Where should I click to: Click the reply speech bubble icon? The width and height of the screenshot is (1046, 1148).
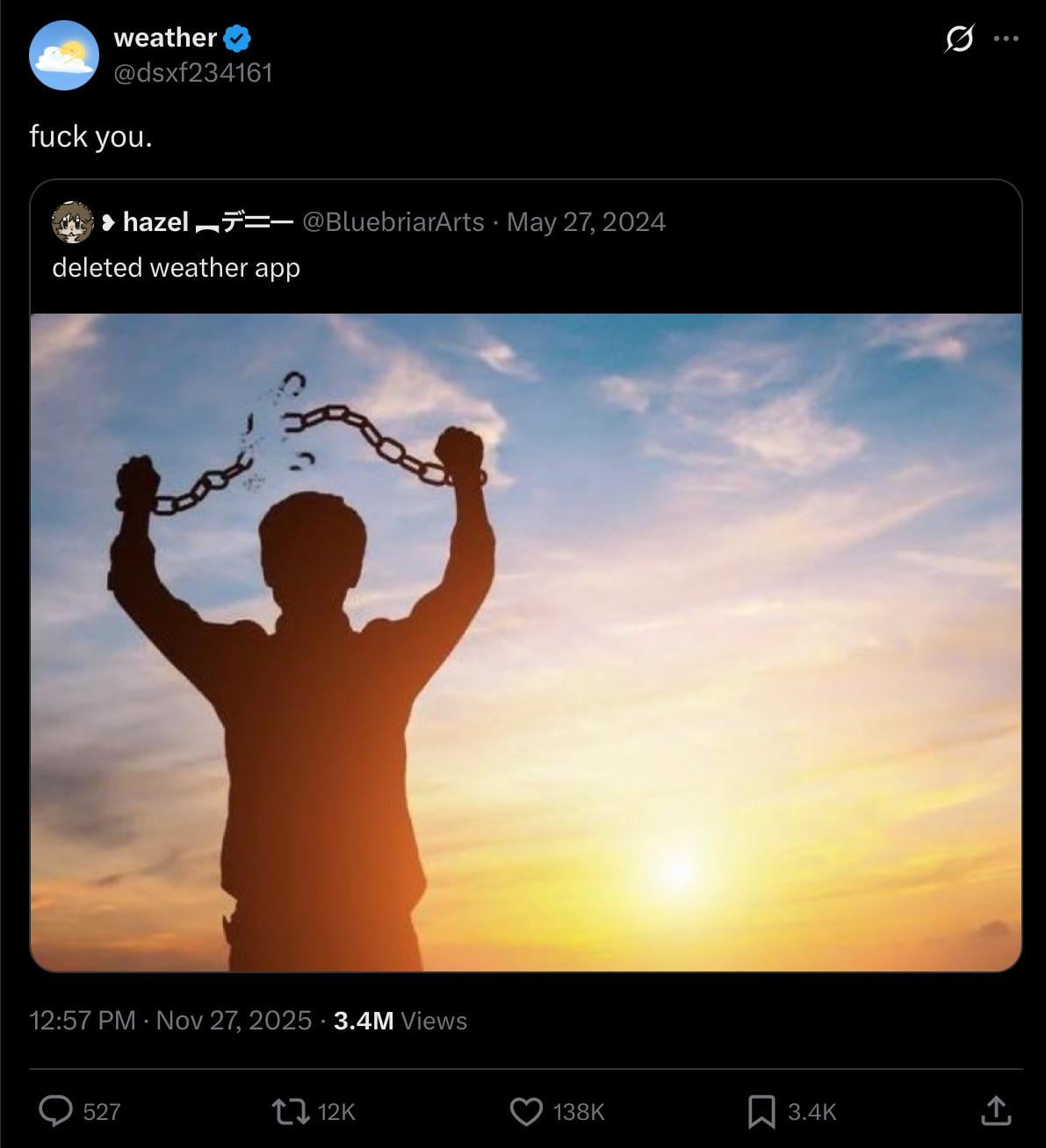pos(56,1111)
